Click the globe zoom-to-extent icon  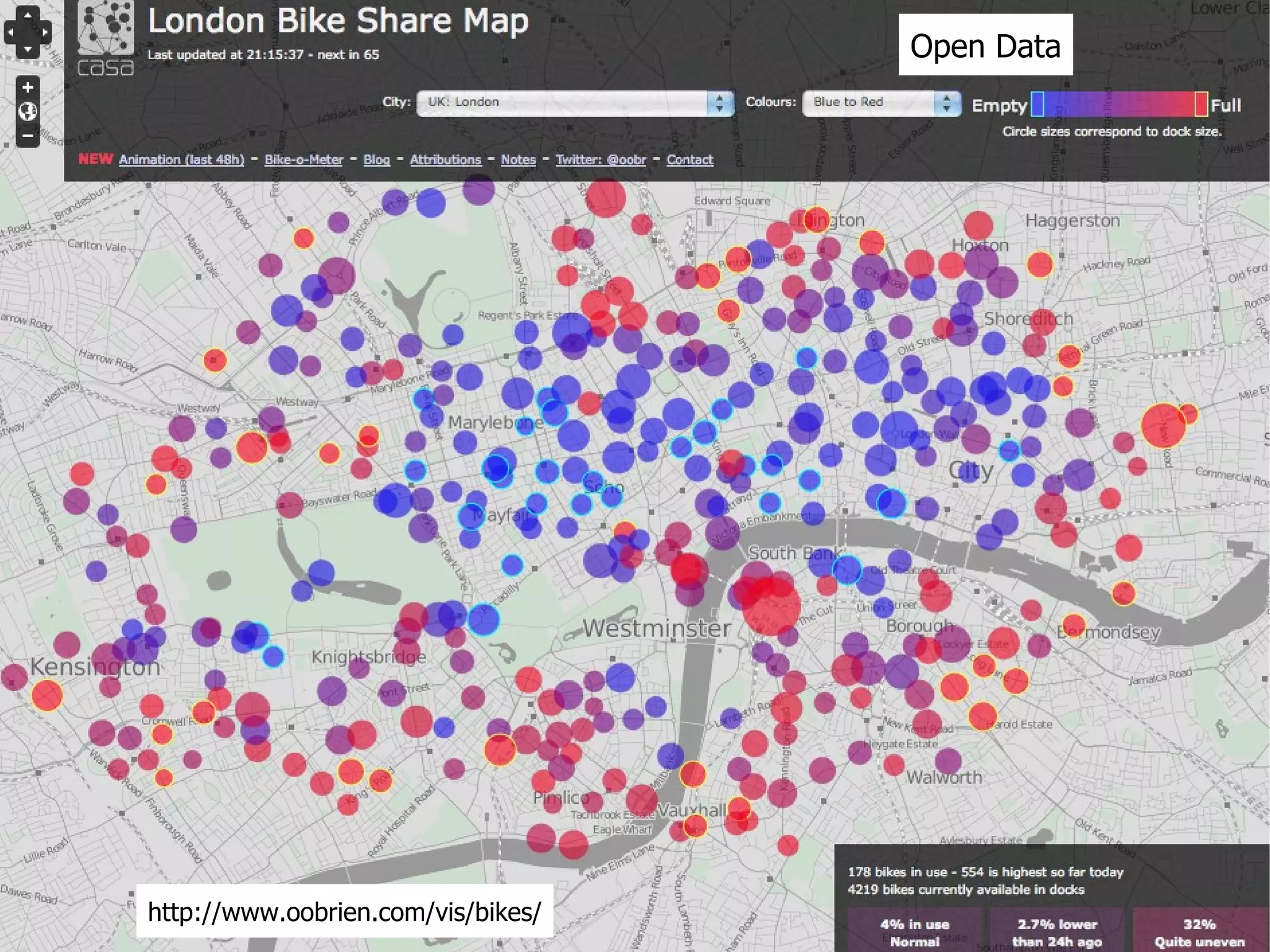click(27, 112)
